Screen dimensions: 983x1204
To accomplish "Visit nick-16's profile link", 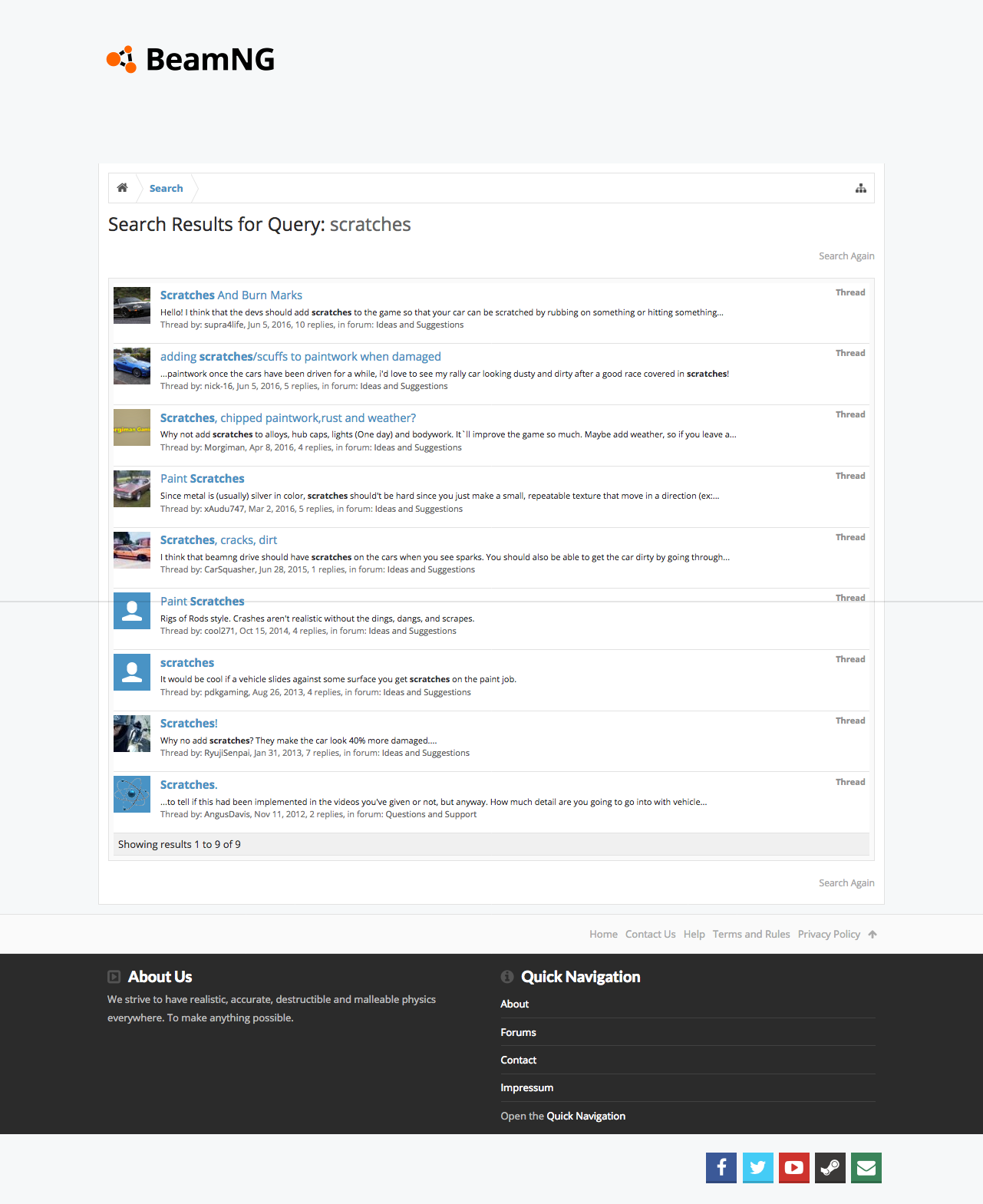I will 218,386.
